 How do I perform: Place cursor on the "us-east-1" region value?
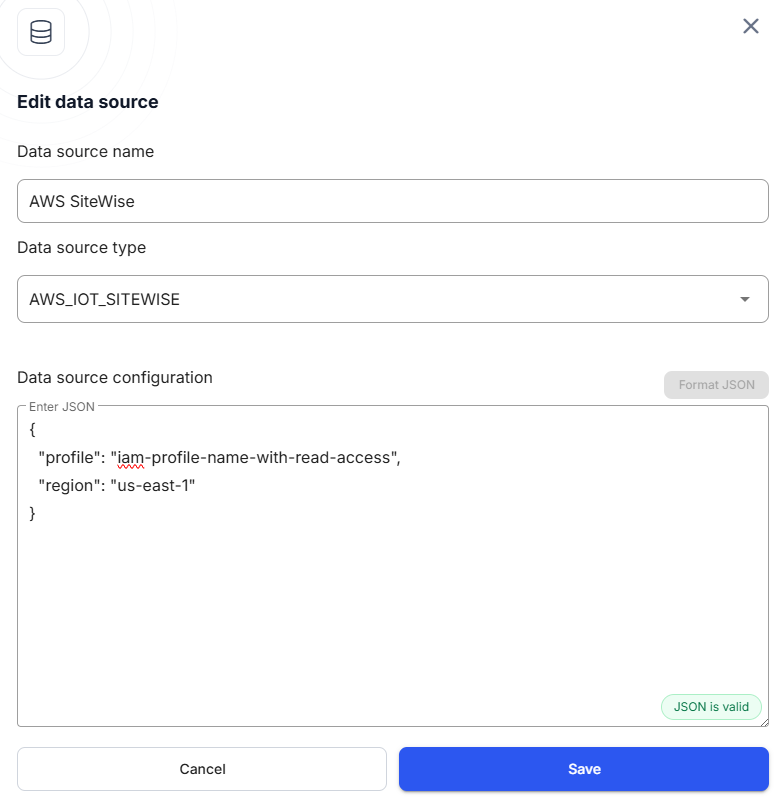pos(156,486)
